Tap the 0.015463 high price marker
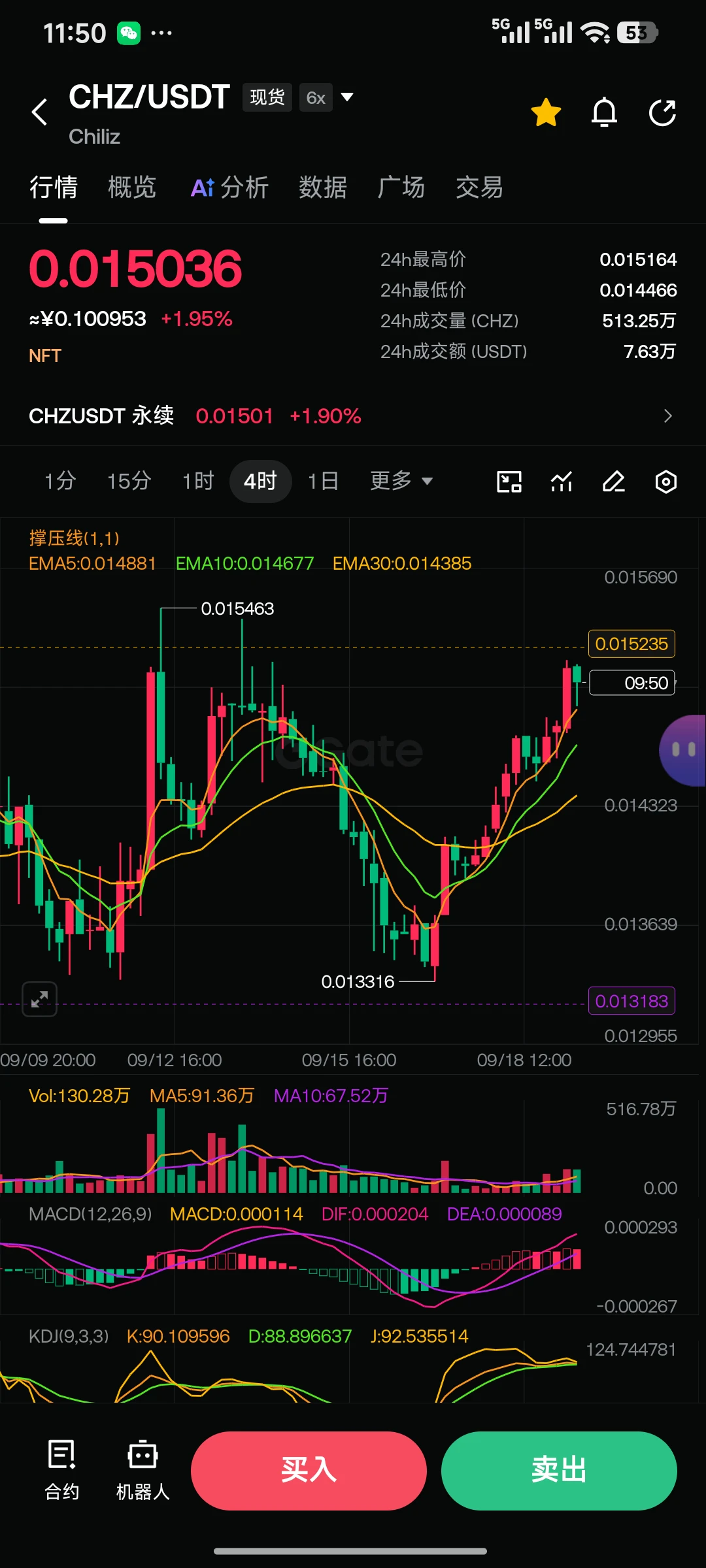 [x=237, y=608]
